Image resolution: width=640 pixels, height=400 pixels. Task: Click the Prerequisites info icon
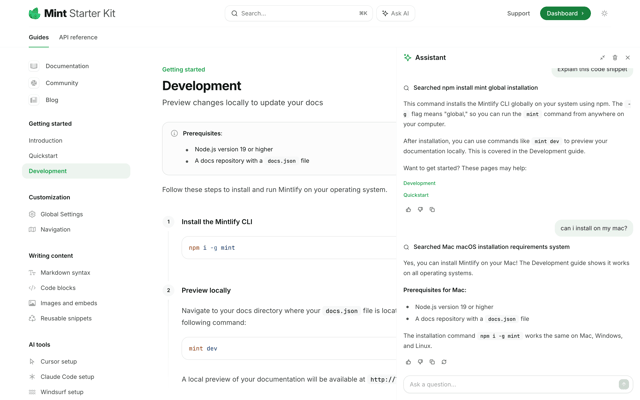pos(174,133)
